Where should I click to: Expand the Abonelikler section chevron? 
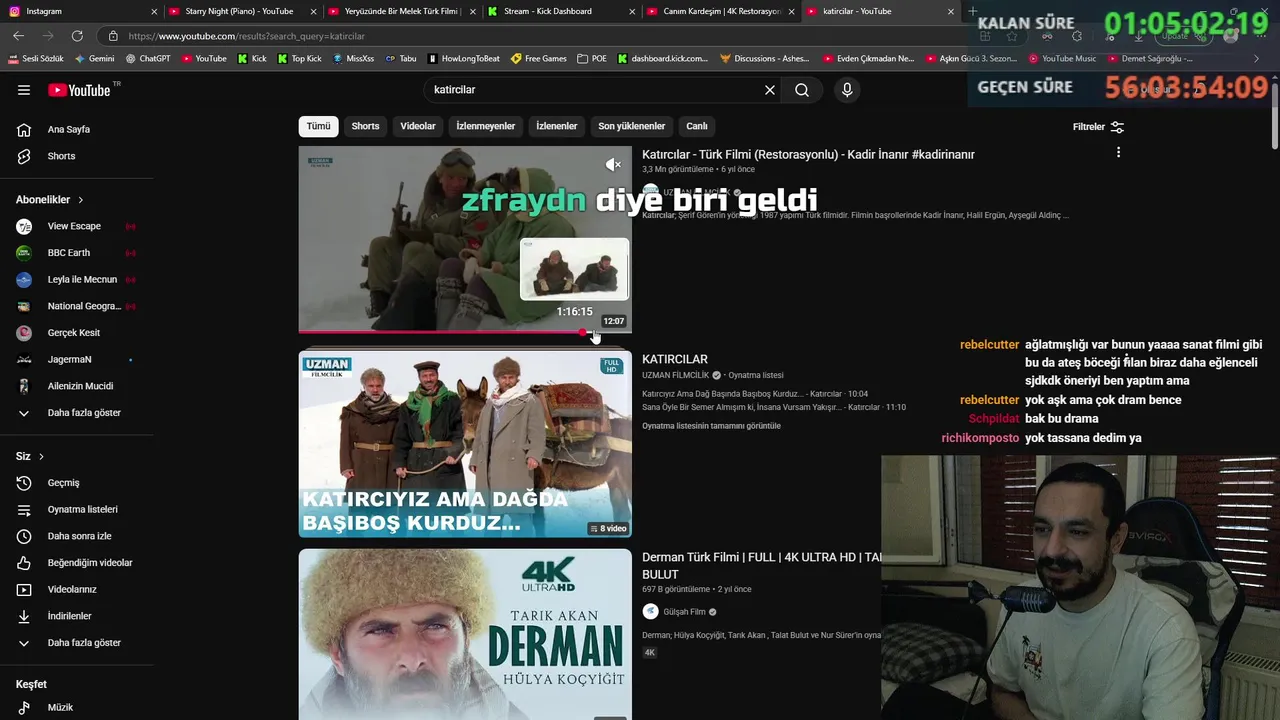(81, 200)
